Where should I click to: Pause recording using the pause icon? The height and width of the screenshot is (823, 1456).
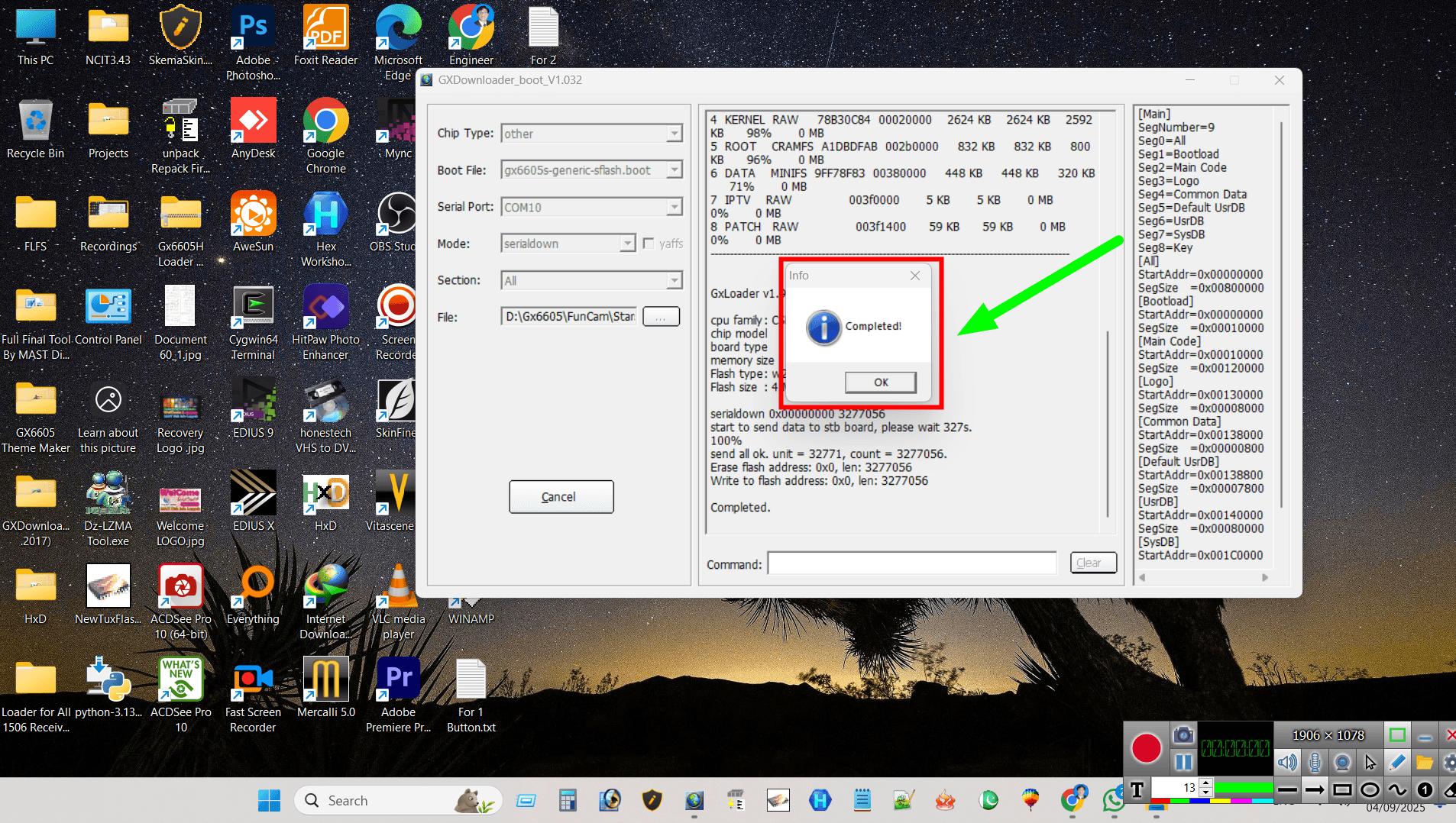1183,762
